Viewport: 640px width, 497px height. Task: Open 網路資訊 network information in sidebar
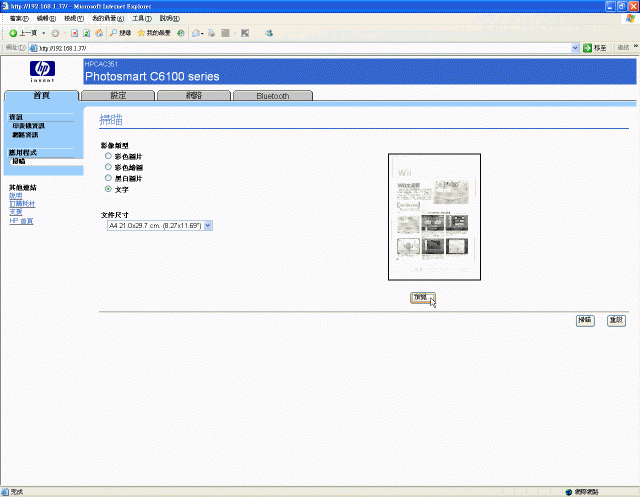tap(25, 135)
